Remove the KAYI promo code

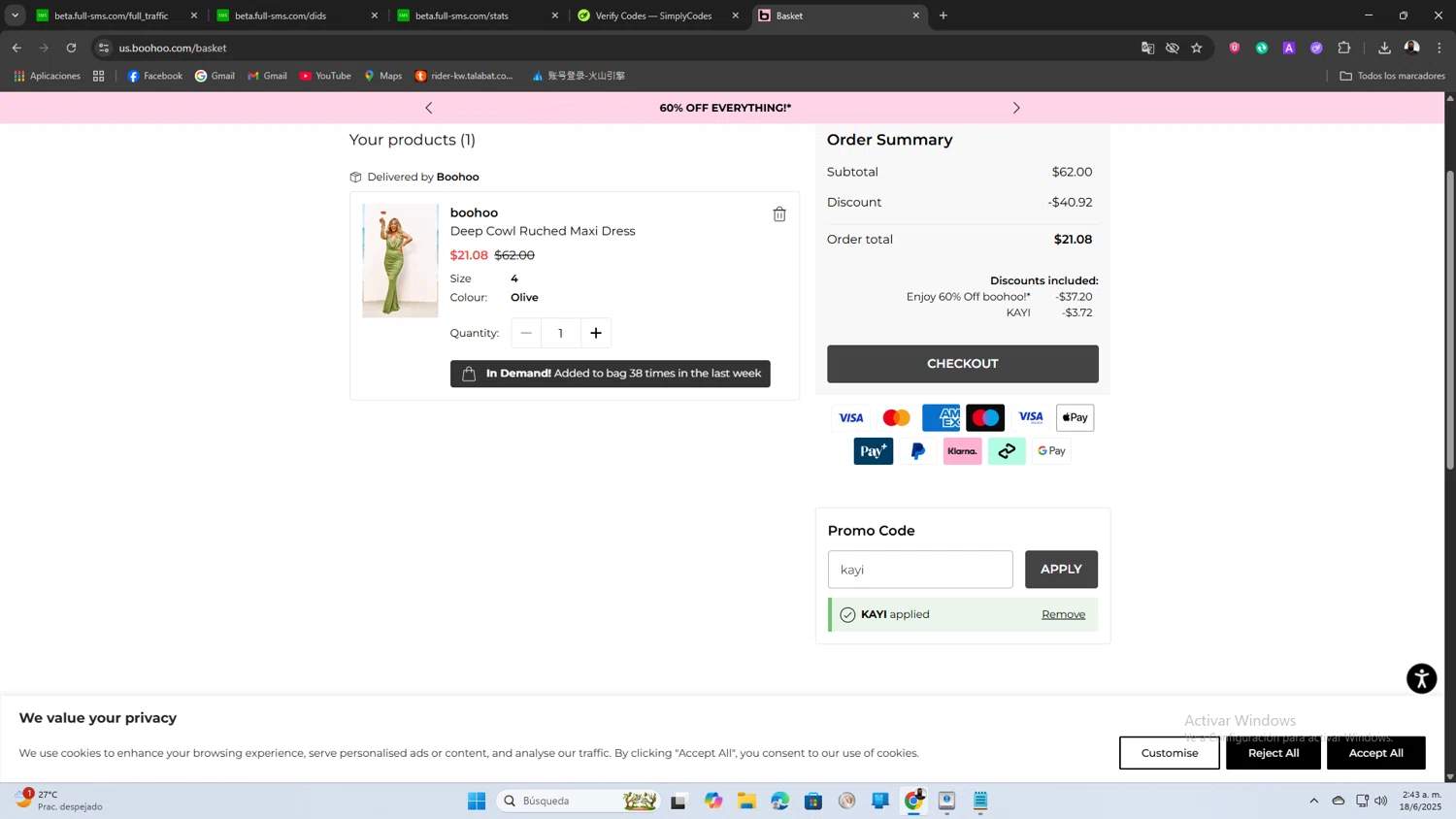click(1063, 614)
